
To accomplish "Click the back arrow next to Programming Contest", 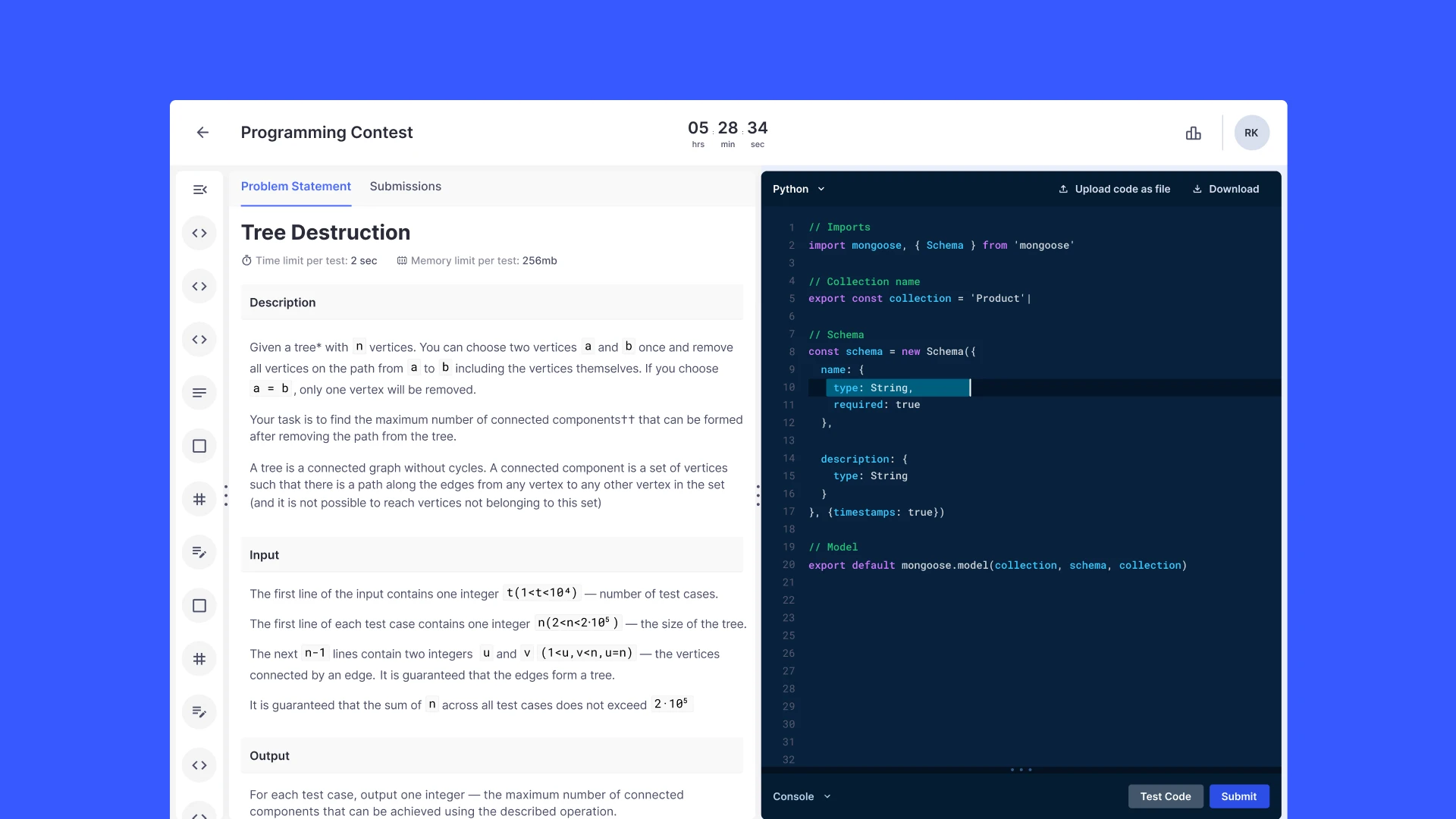I will (202, 132).
